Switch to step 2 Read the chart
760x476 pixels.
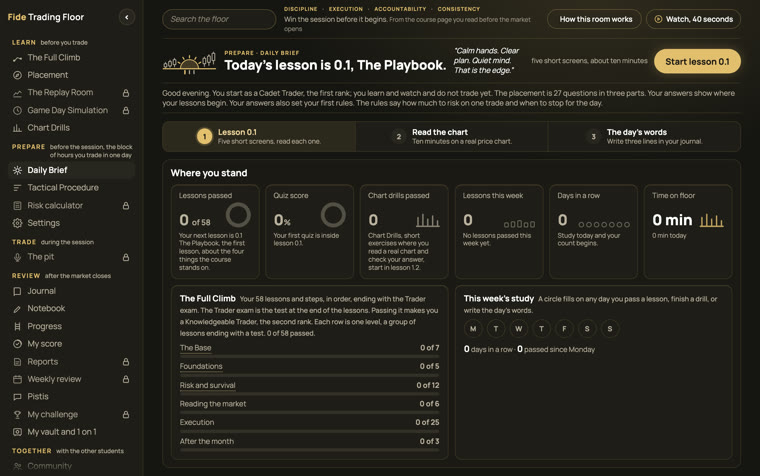click(x=452, y=136)
